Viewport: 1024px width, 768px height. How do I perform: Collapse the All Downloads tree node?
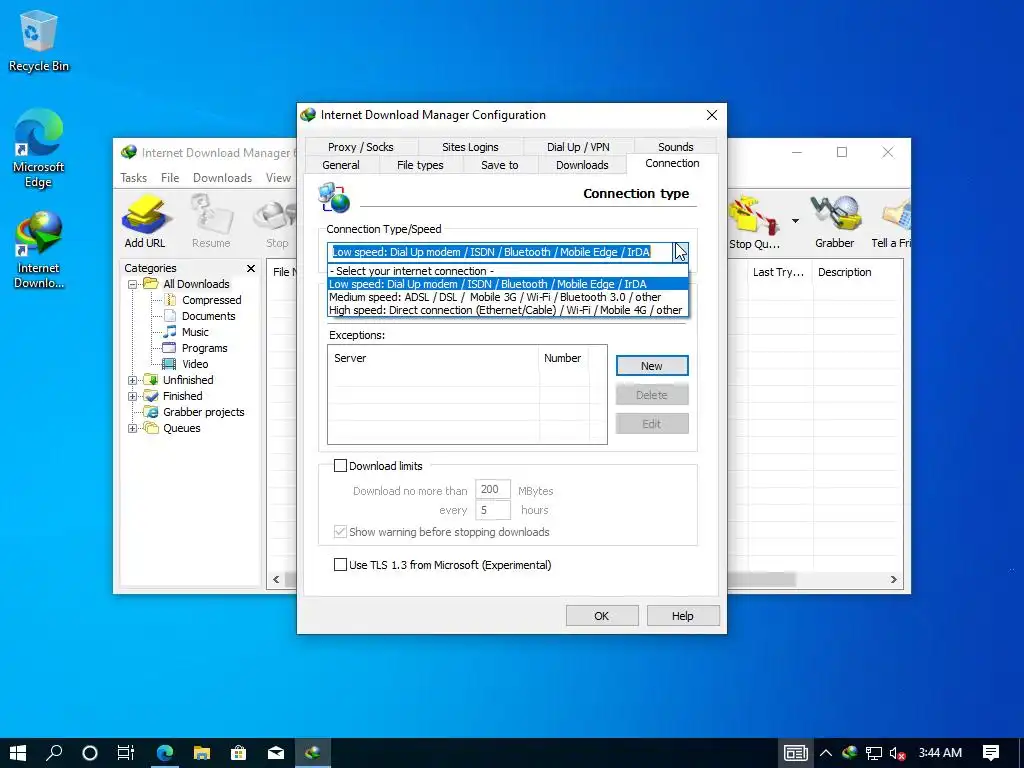point(133,284)
